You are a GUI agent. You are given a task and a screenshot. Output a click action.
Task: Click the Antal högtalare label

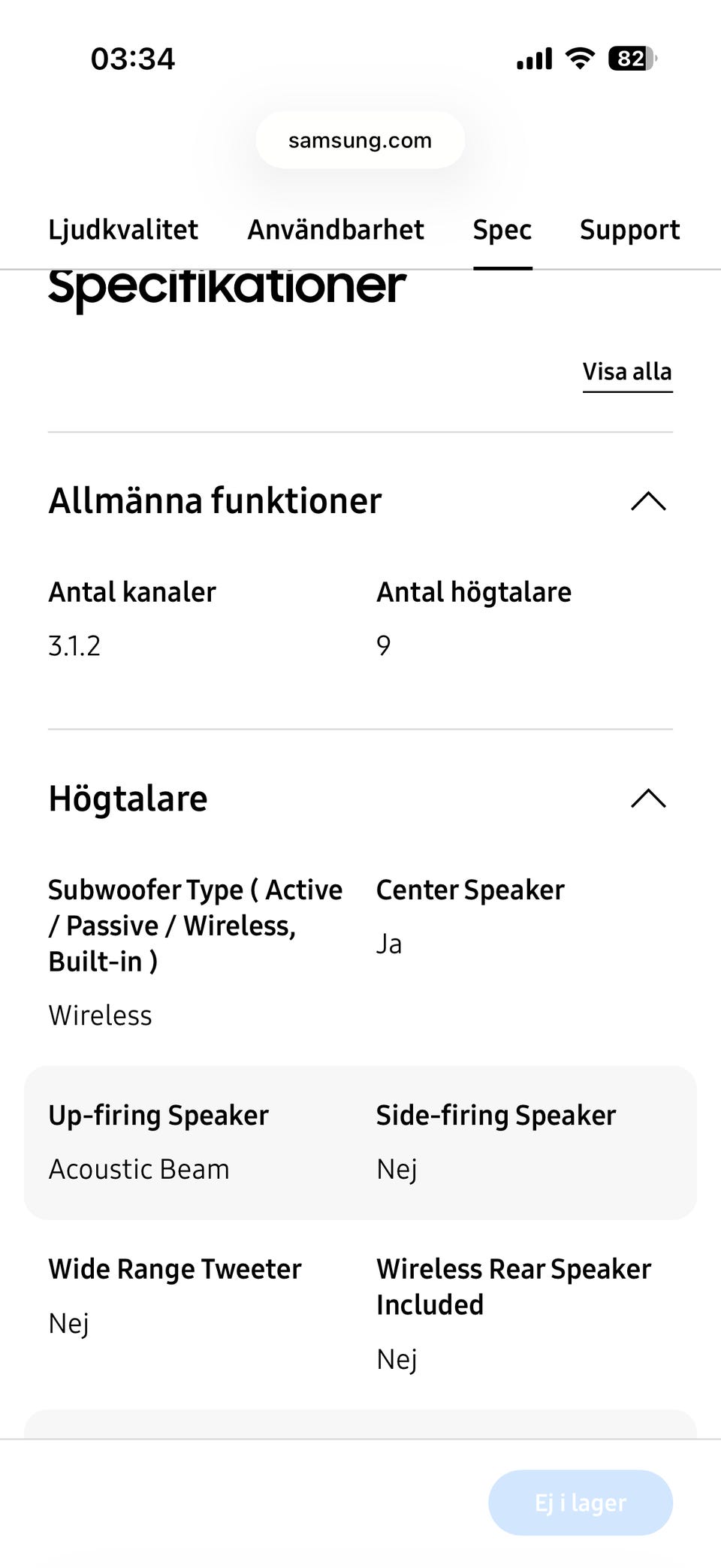474,592
